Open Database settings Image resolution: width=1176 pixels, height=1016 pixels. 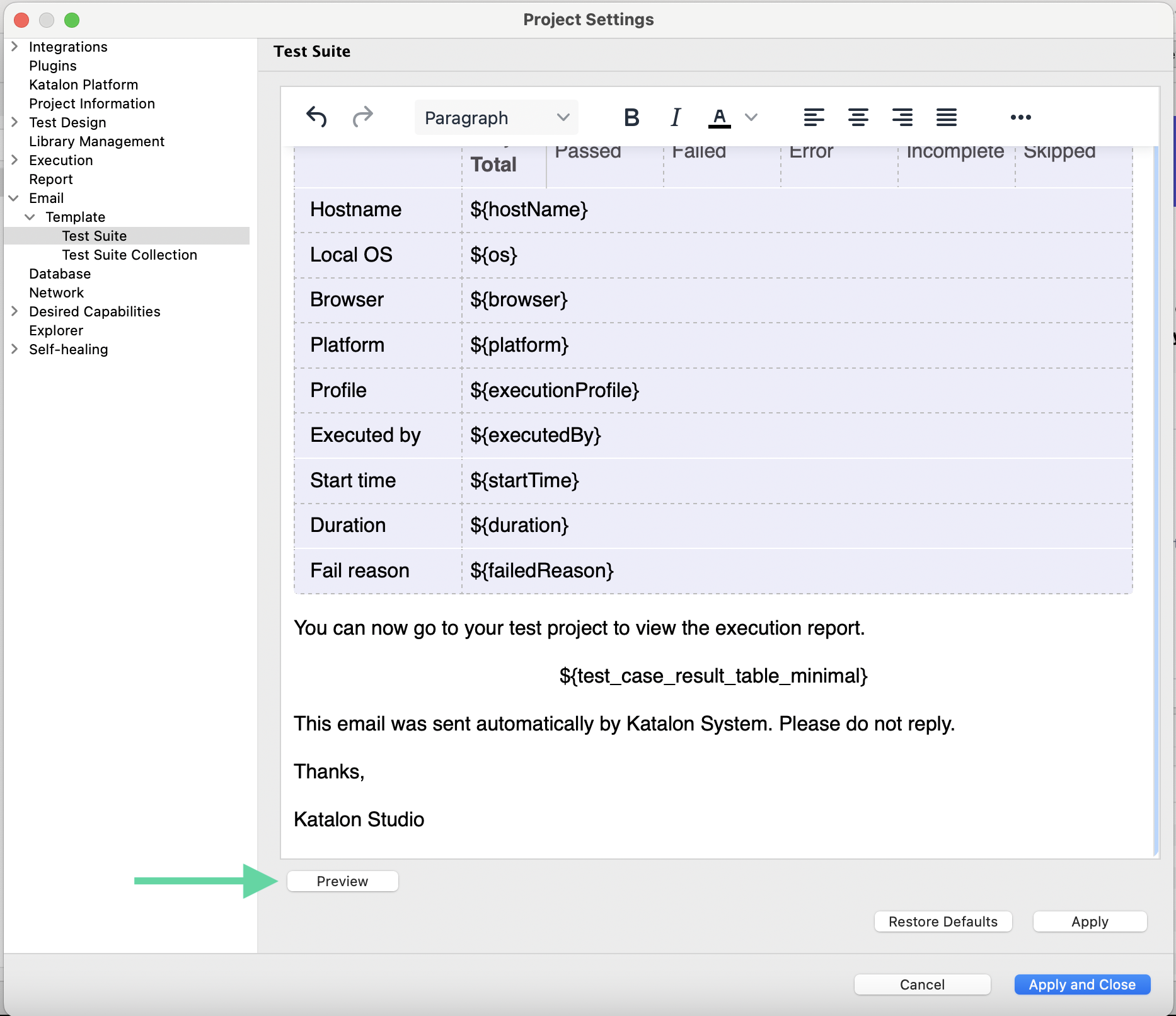point(60,274)
